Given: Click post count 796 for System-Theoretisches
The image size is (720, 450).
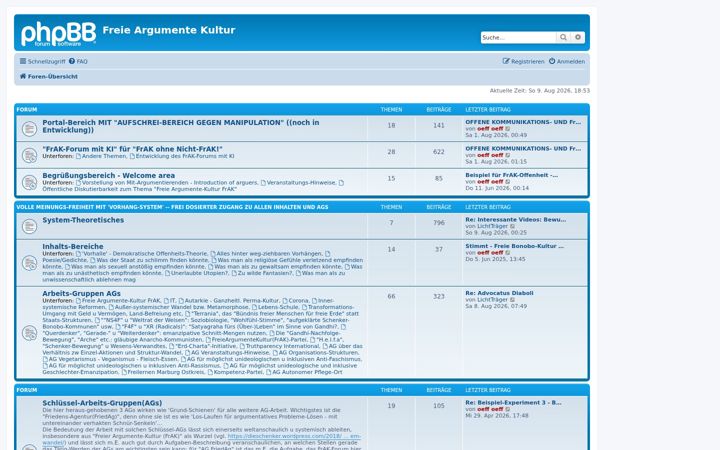Looking at the screenshot, I should 439,223.
